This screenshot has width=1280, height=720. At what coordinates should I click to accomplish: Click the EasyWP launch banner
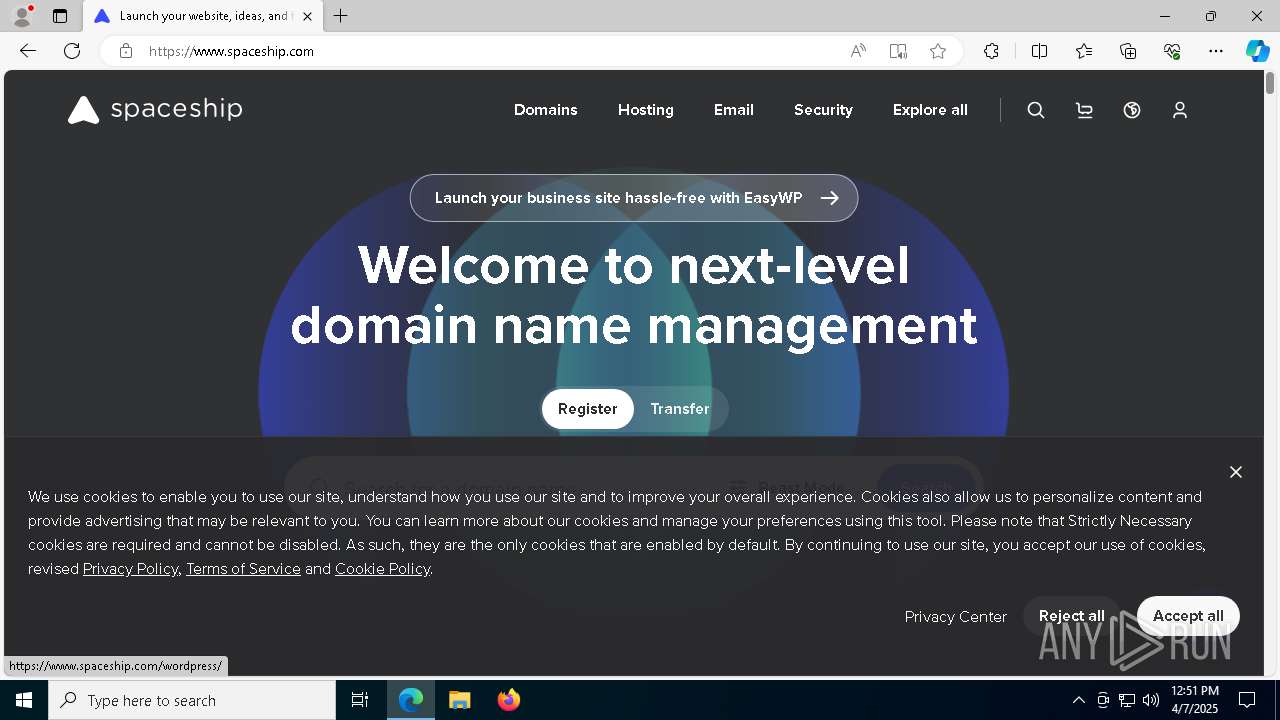(x=634, y=198)
